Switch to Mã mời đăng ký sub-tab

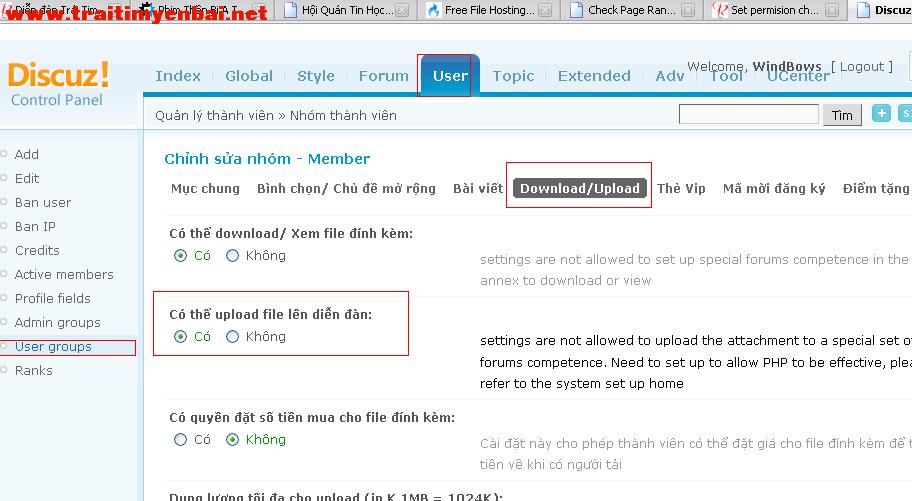774,189
